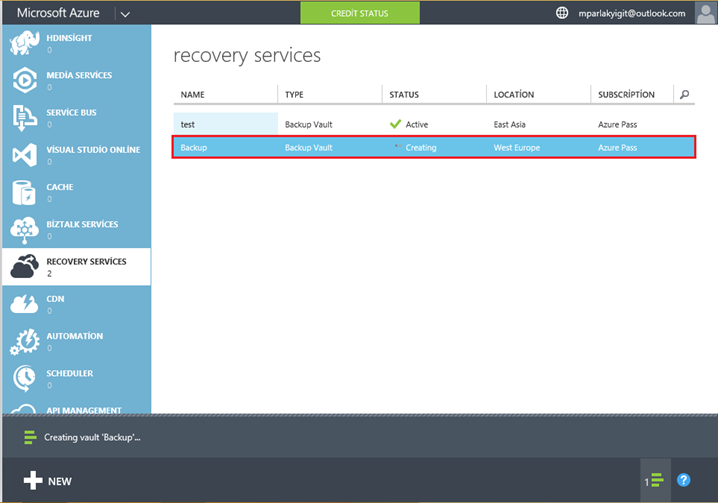Click the "Creating vault 'Backup'..." message

[92, 437]
